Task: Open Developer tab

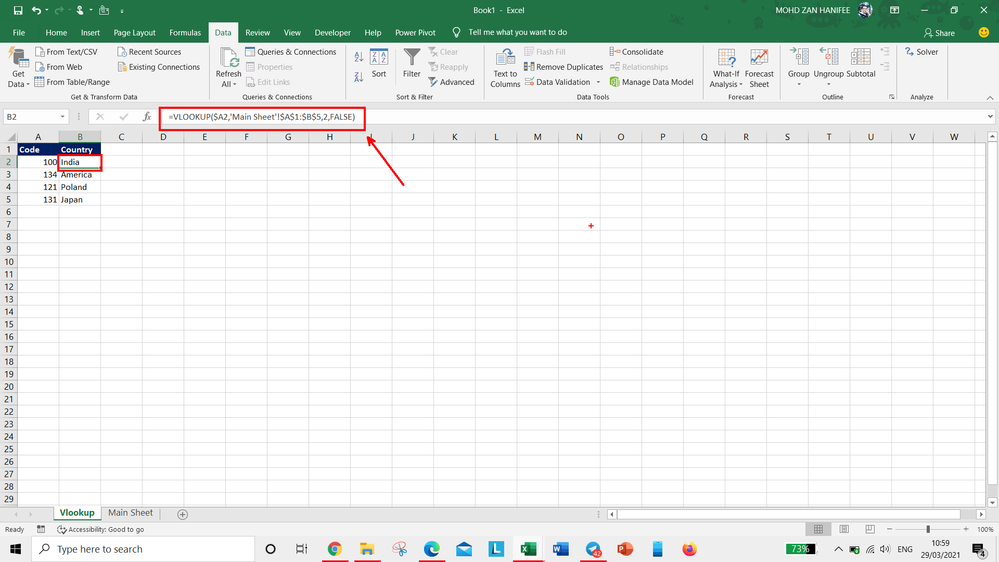Action: [332, 32]
